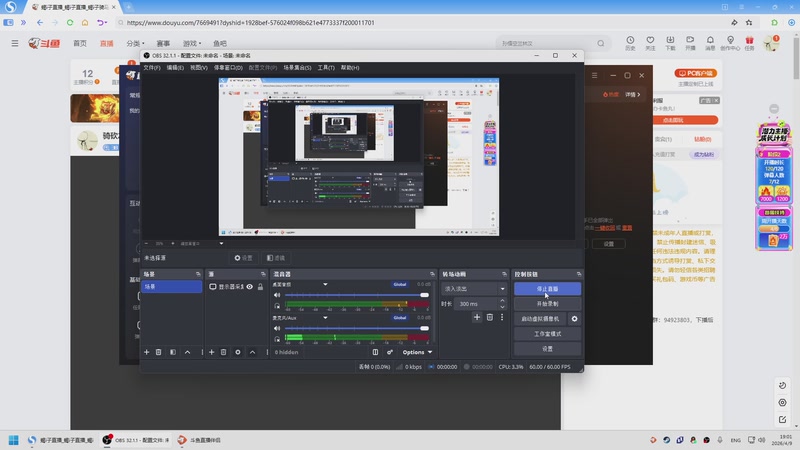Mute Desktop Audio speaker icon
This screenshot has height=450, width=800.
(x=277, y=295)
